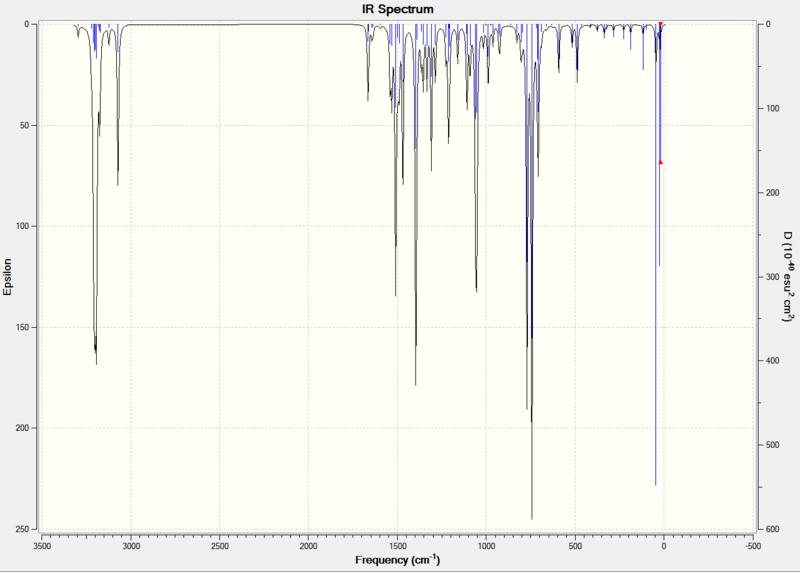Click the peak tip near 1400 cm-1
Image resolution: width=800 pixels, height=573 pixels.
[416, 384]
